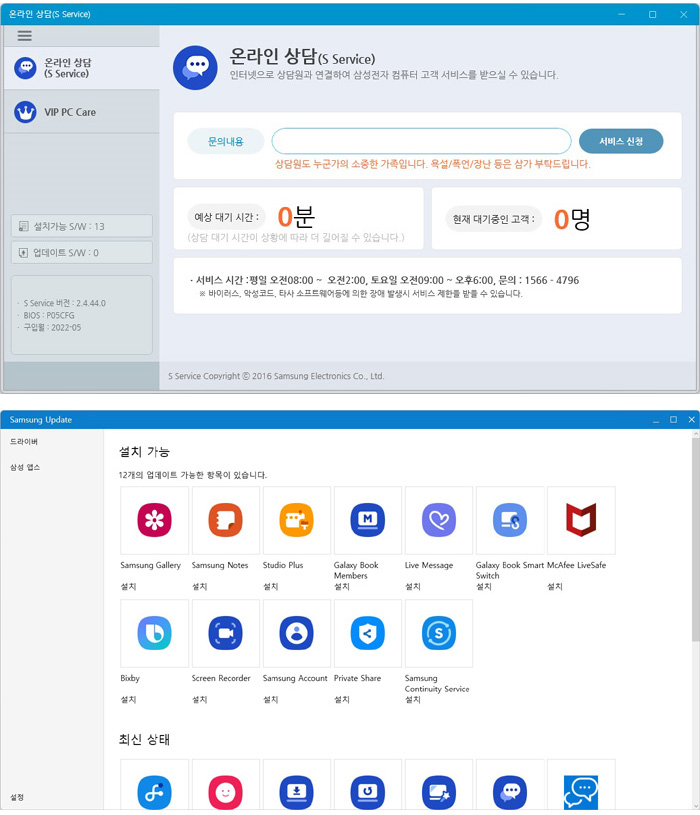The height and width of the screenshot is (815, 700).
Task: Open 삼성 앱스 tab in Samsung Update
Action: coord(25,467)
